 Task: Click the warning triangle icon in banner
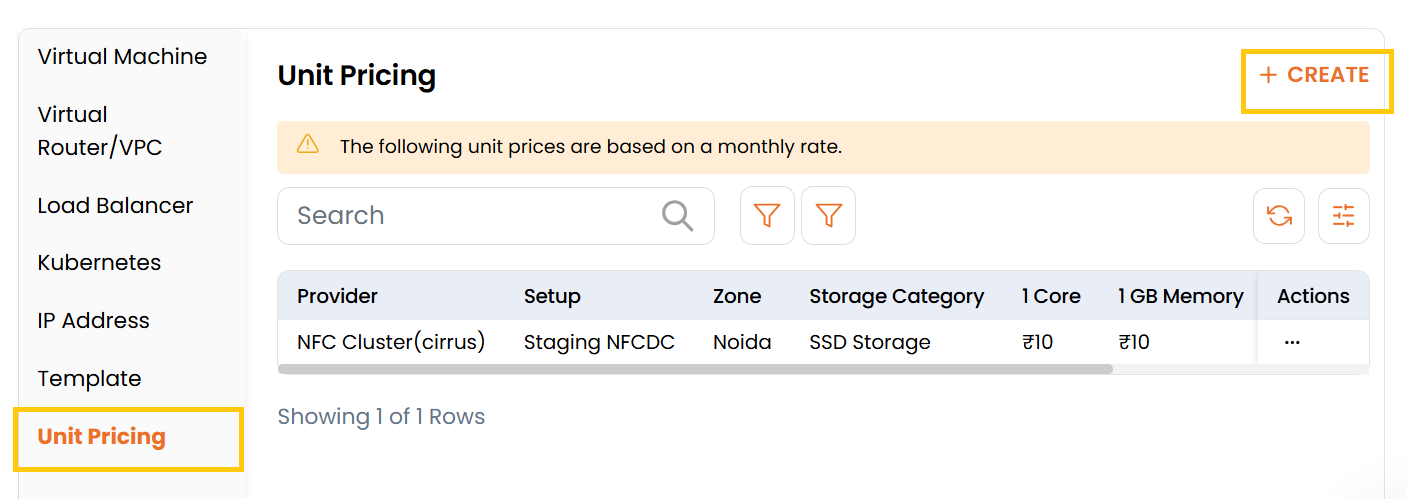point(308,145)
